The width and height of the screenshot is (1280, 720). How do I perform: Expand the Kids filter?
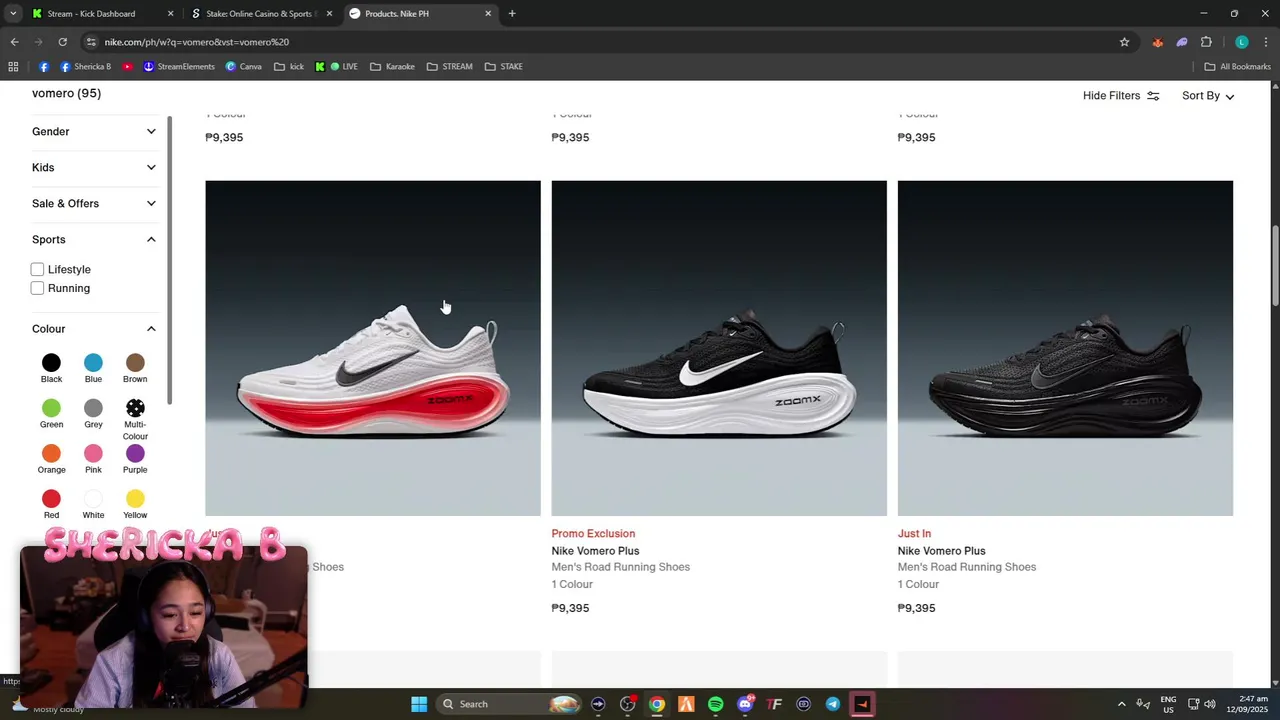(94, 168)
